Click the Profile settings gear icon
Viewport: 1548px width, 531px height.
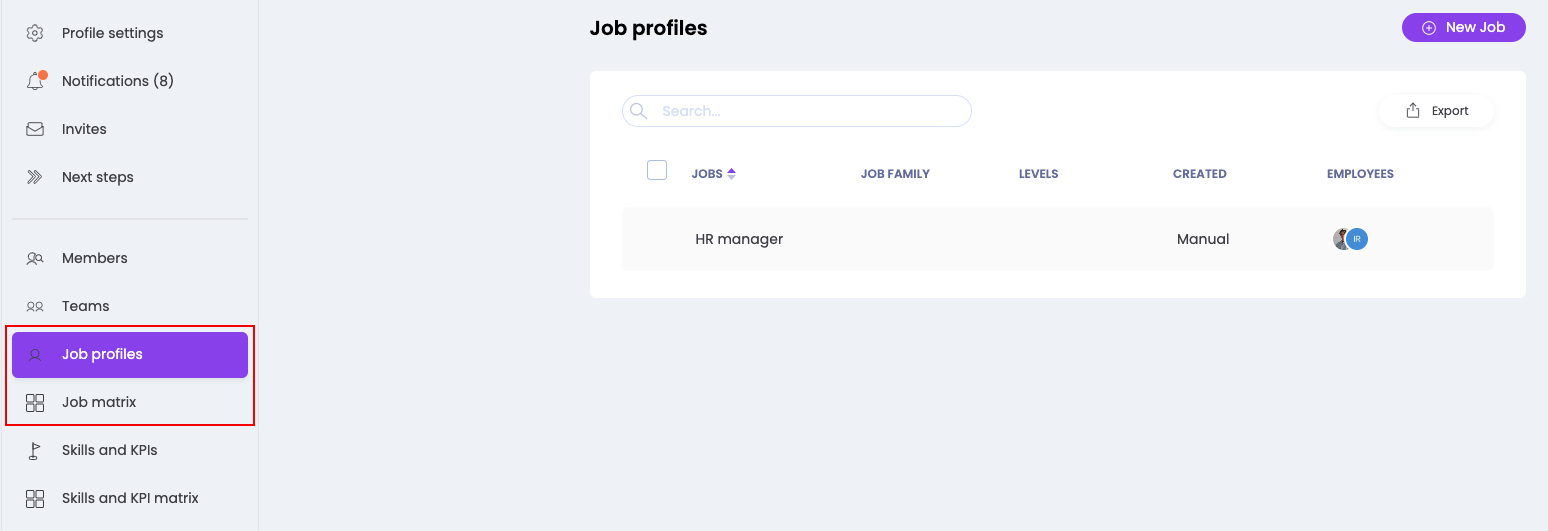coord(35,33)
